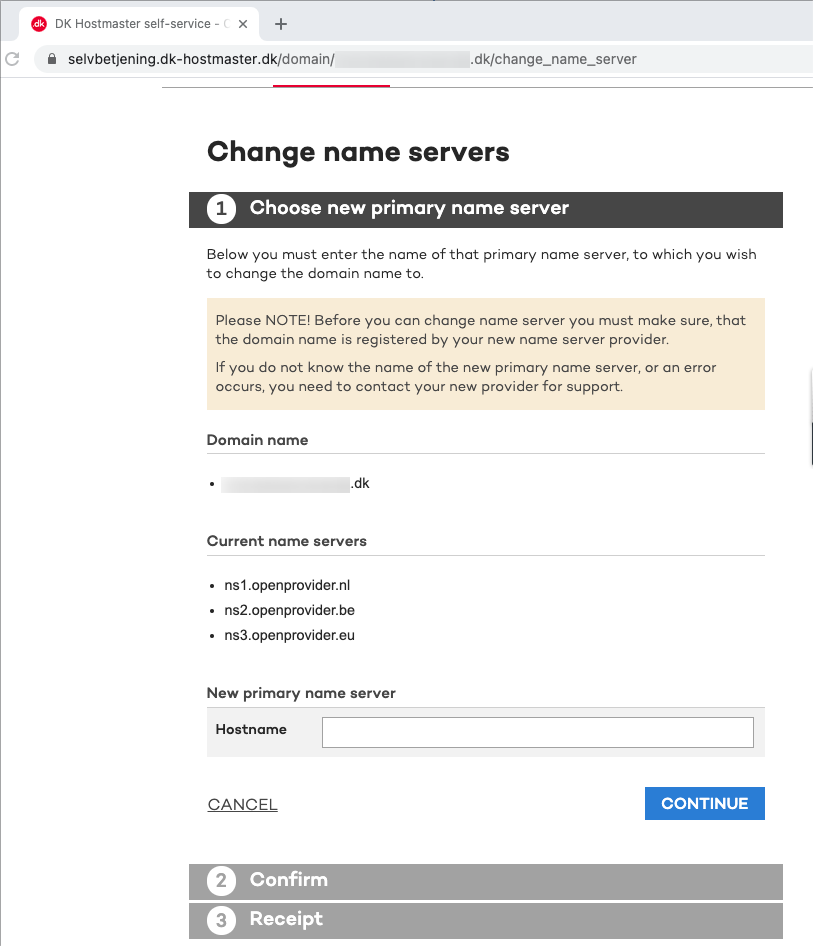This screenshot has width=813, height=946.
Task: Expand the Receipt step label
Action: click(x=286, y=919)
